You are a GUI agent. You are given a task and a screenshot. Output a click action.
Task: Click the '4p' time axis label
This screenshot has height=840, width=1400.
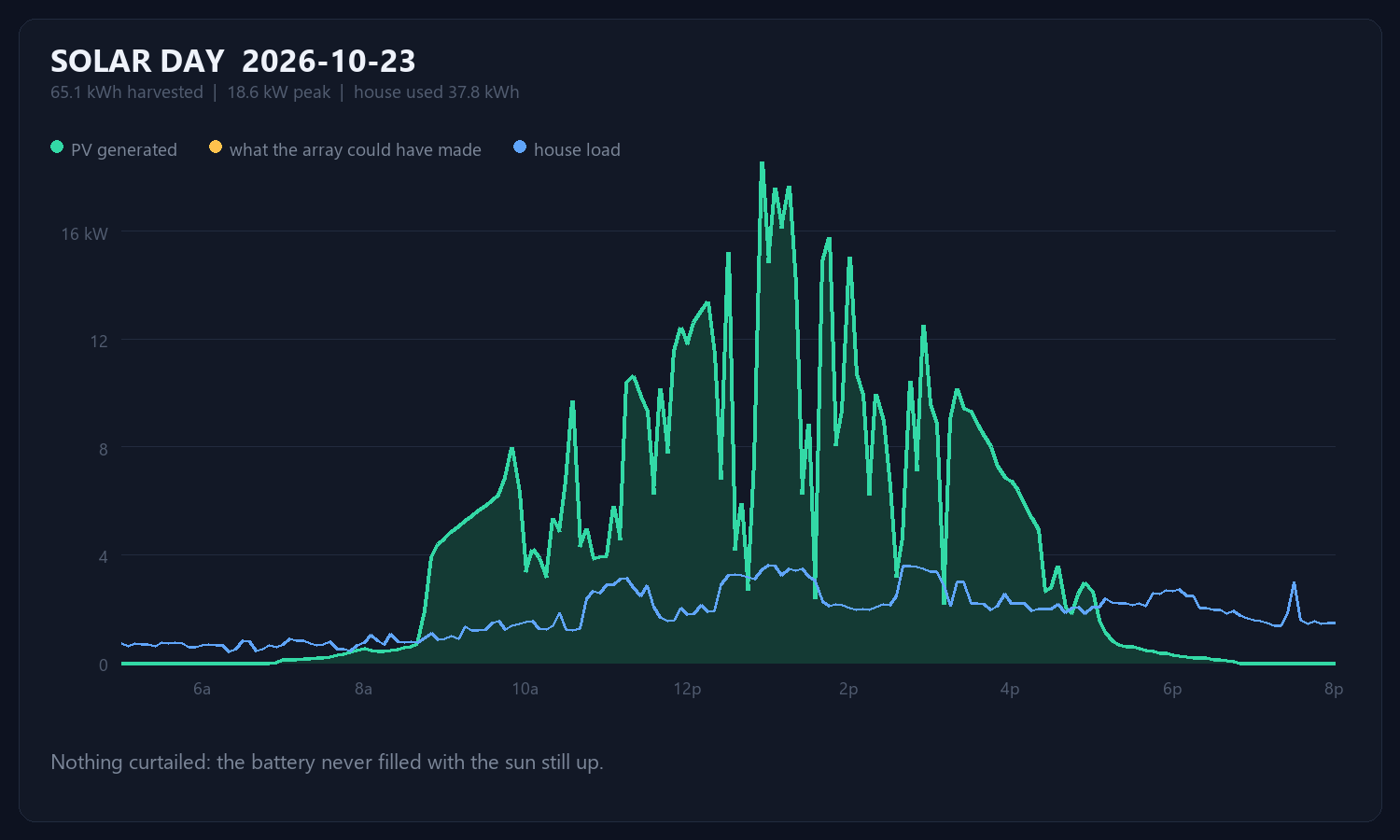click(x=1010, y=689)
